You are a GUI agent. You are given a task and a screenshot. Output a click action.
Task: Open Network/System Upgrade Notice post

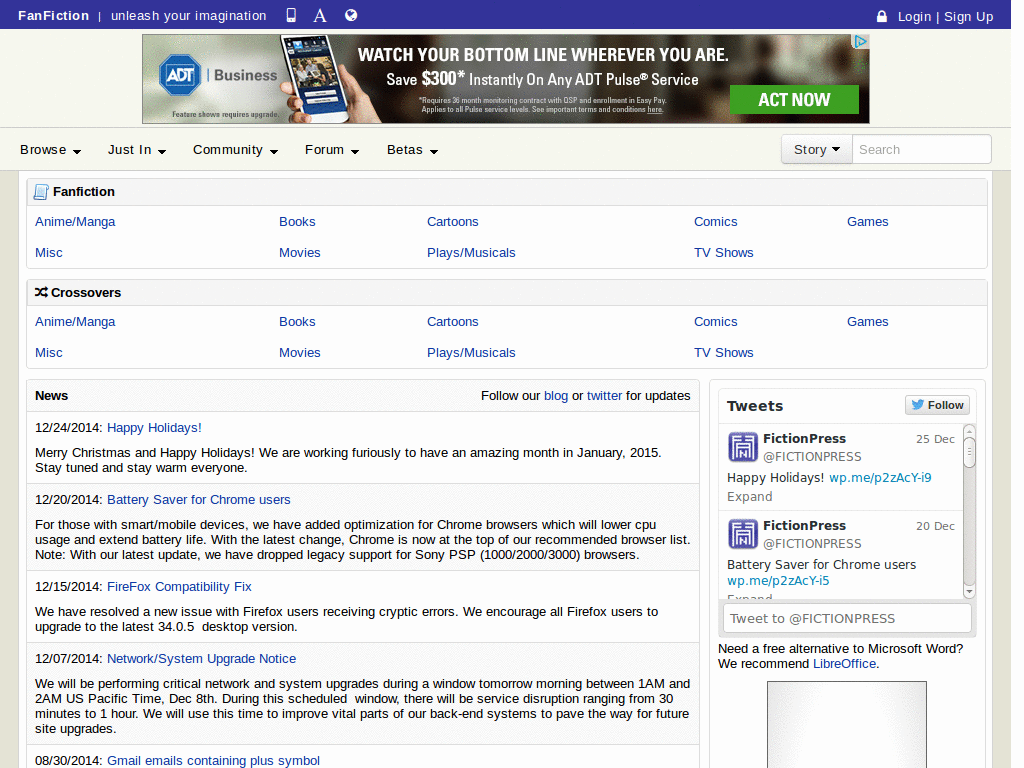pyautogui.click(x=201, y=658)
